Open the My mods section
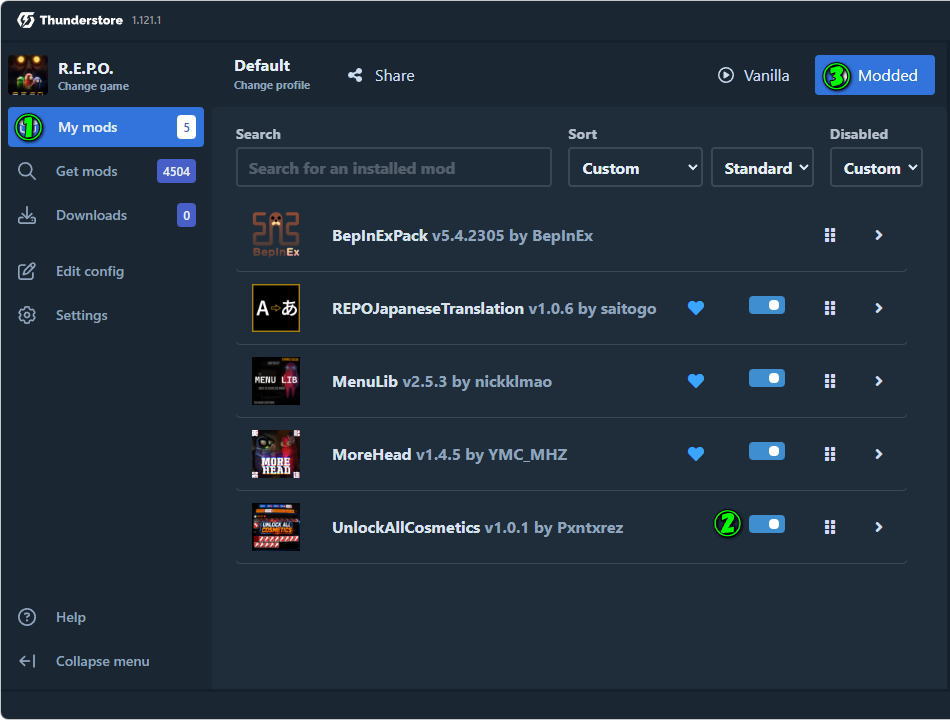 [x=106, y=127]
